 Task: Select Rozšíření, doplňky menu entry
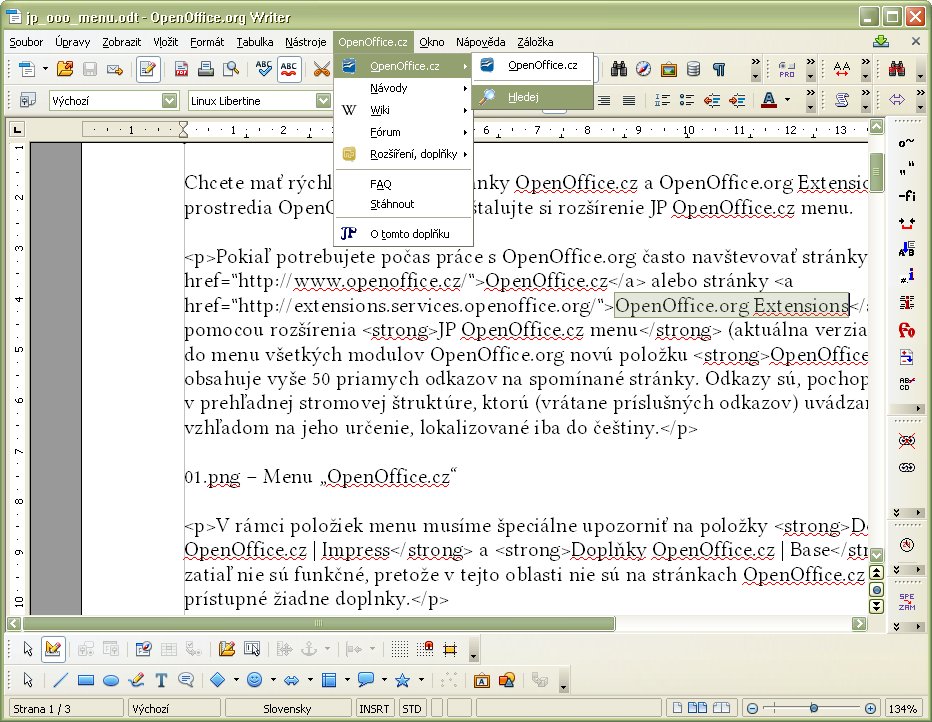click(x=404, y=155)
